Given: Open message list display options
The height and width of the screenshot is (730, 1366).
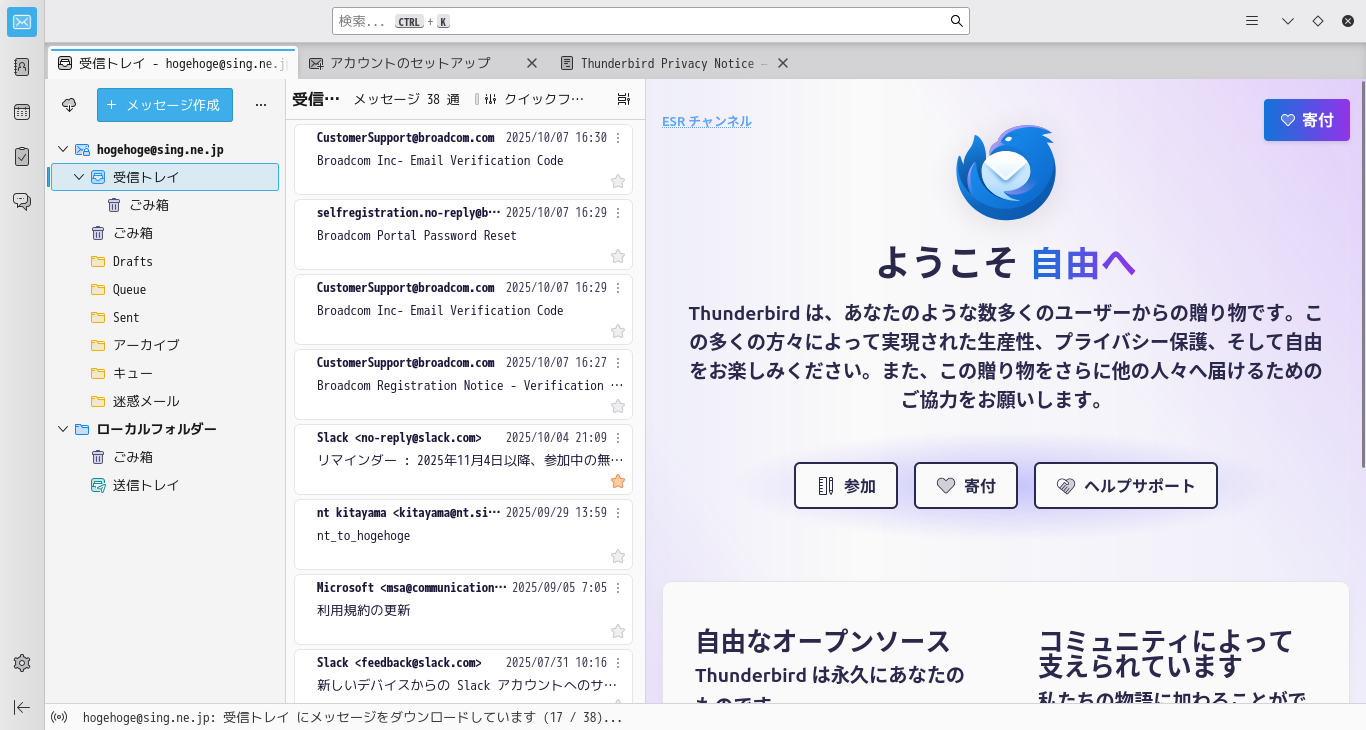Looking at the screenshot, I should (x=624, y=99).
